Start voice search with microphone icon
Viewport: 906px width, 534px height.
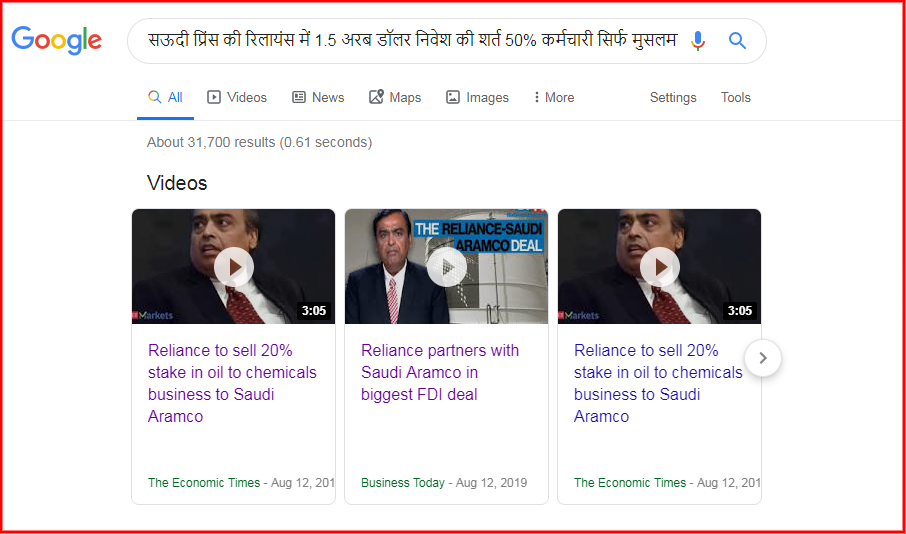(x=698, y=40)
